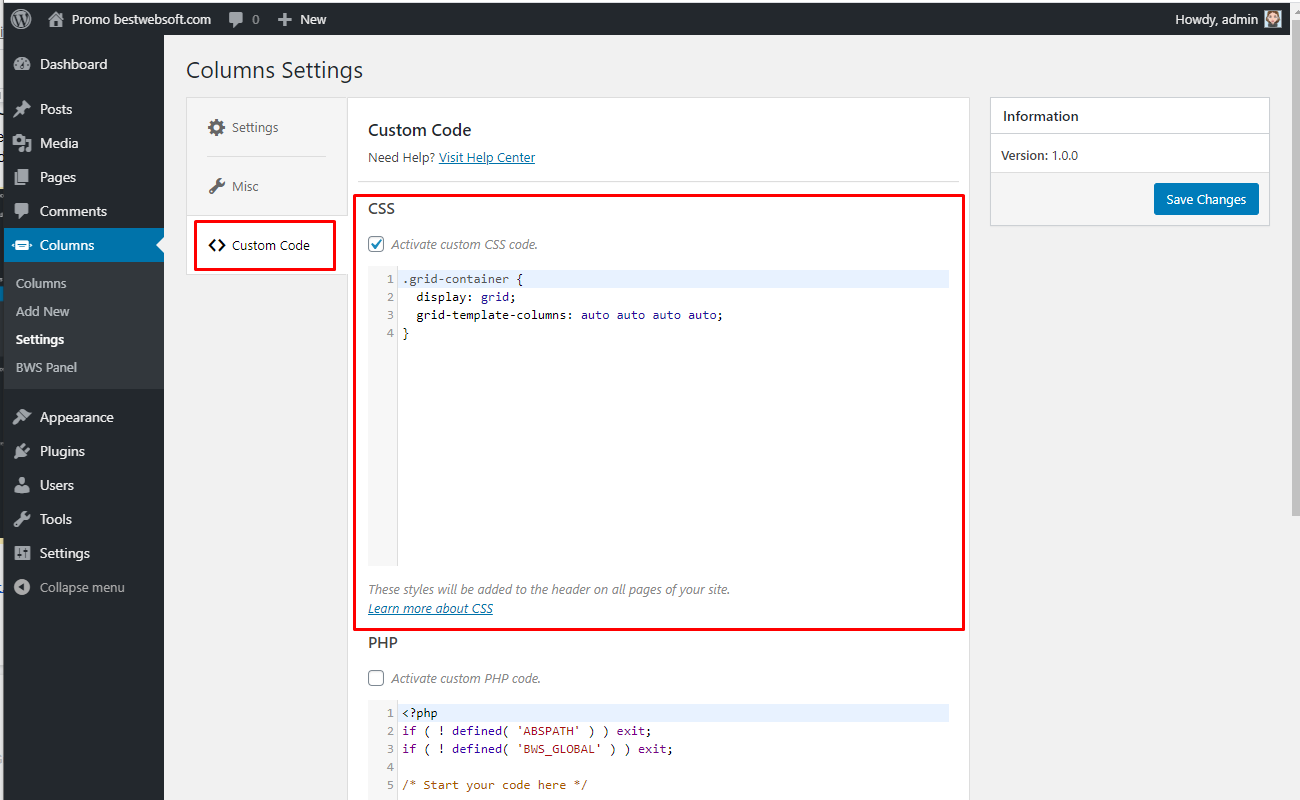
Task: Click Howdy, admin account text
Action: click(1217, 19)
